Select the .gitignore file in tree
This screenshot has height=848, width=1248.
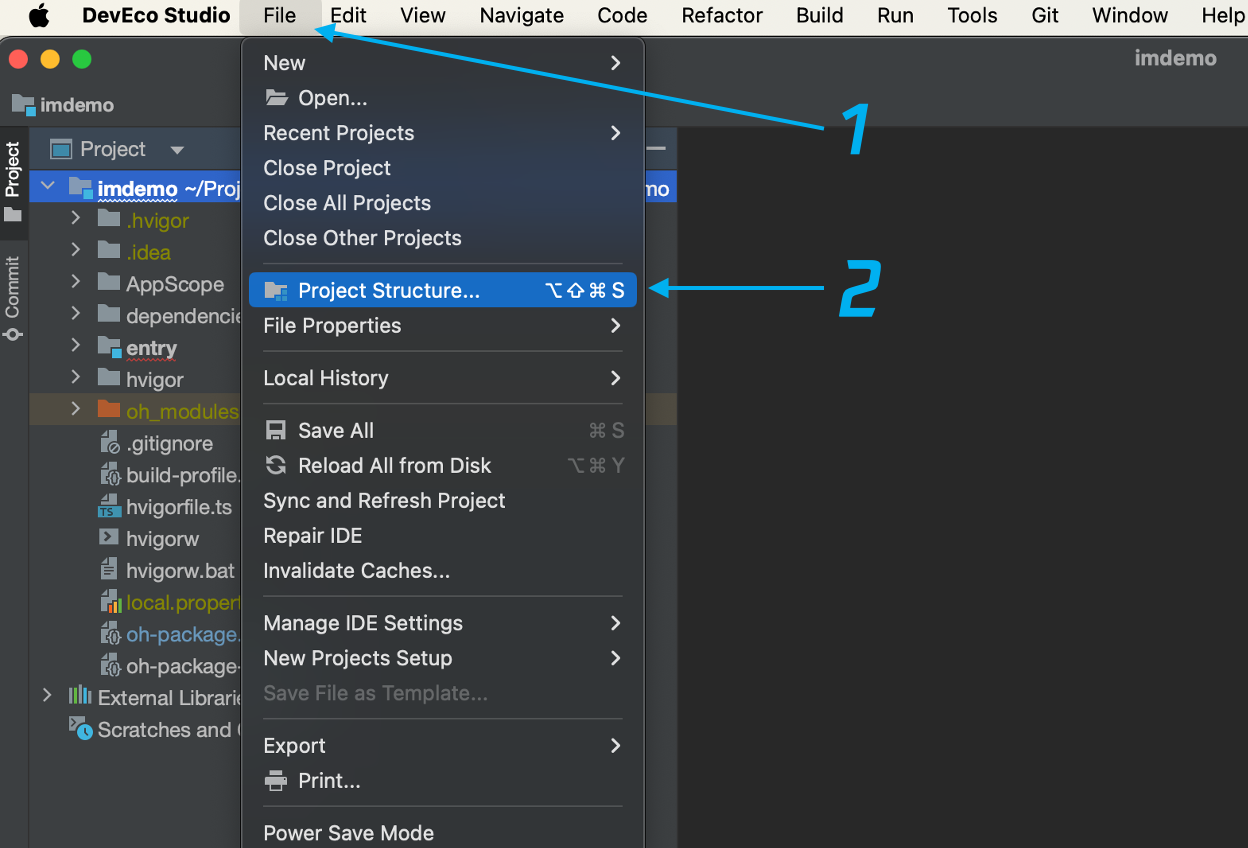(168, 443)
